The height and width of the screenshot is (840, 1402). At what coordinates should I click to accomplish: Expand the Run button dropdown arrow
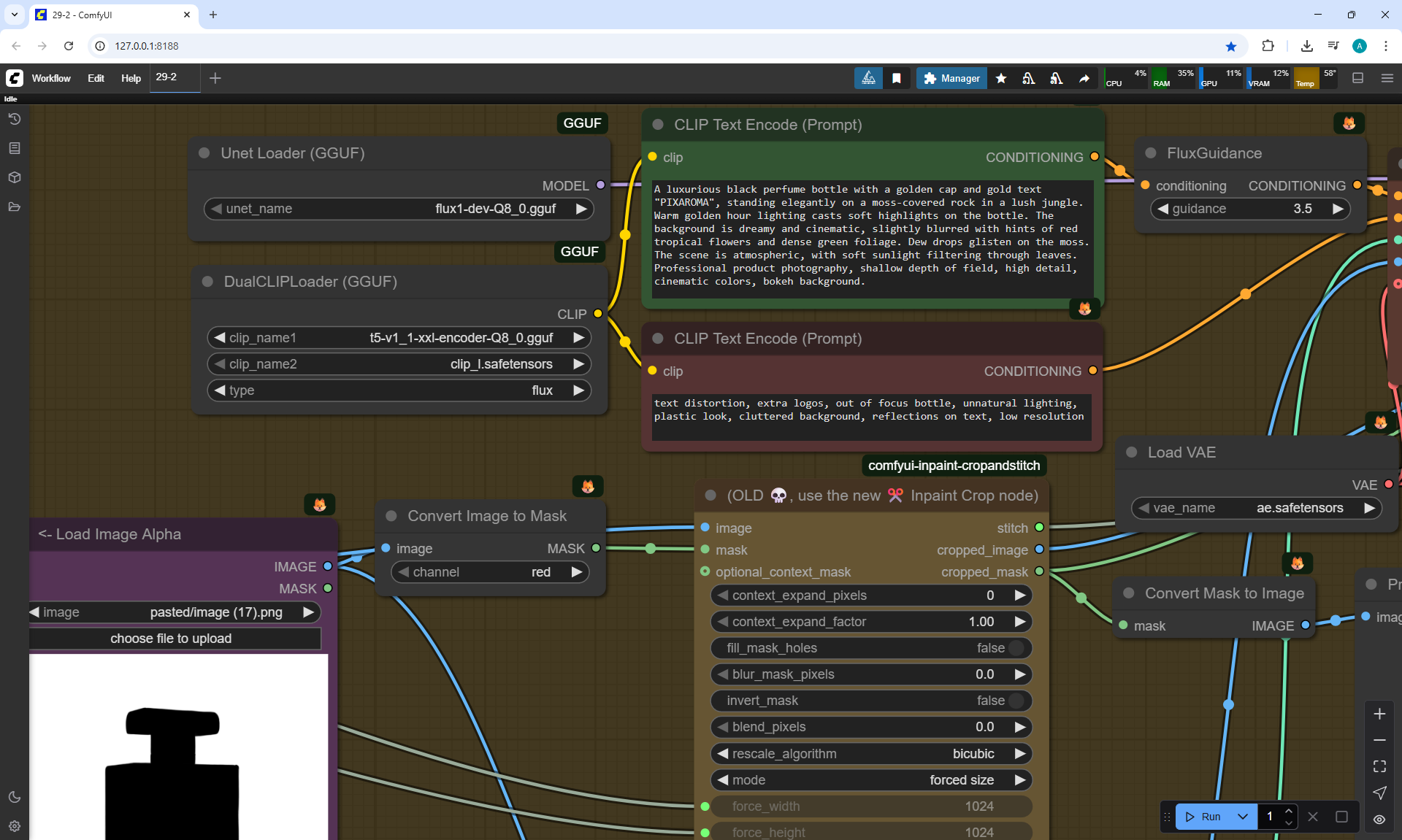1243,817
